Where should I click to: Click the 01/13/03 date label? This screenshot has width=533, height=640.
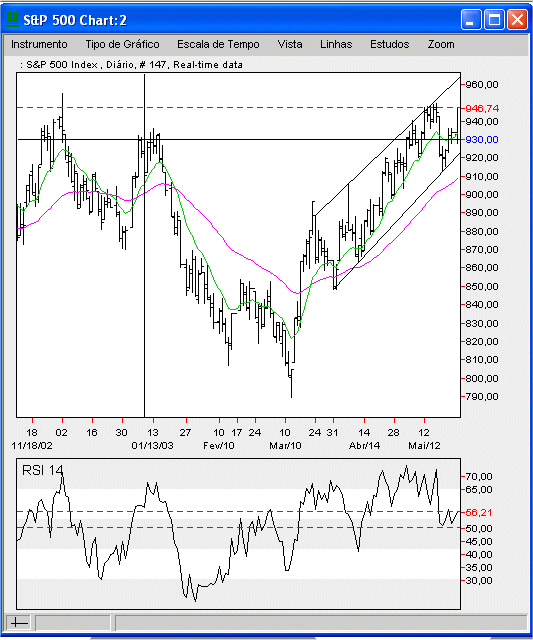click(x=152, y=445)
